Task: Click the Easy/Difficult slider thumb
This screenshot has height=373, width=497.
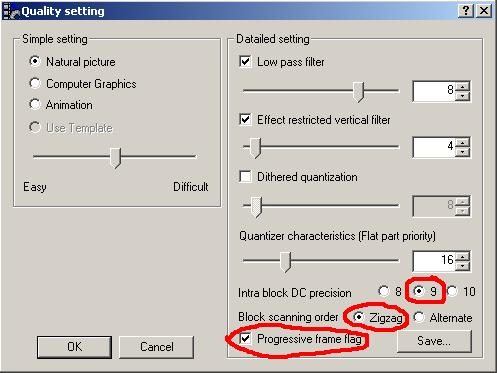Action: point(116,158)
